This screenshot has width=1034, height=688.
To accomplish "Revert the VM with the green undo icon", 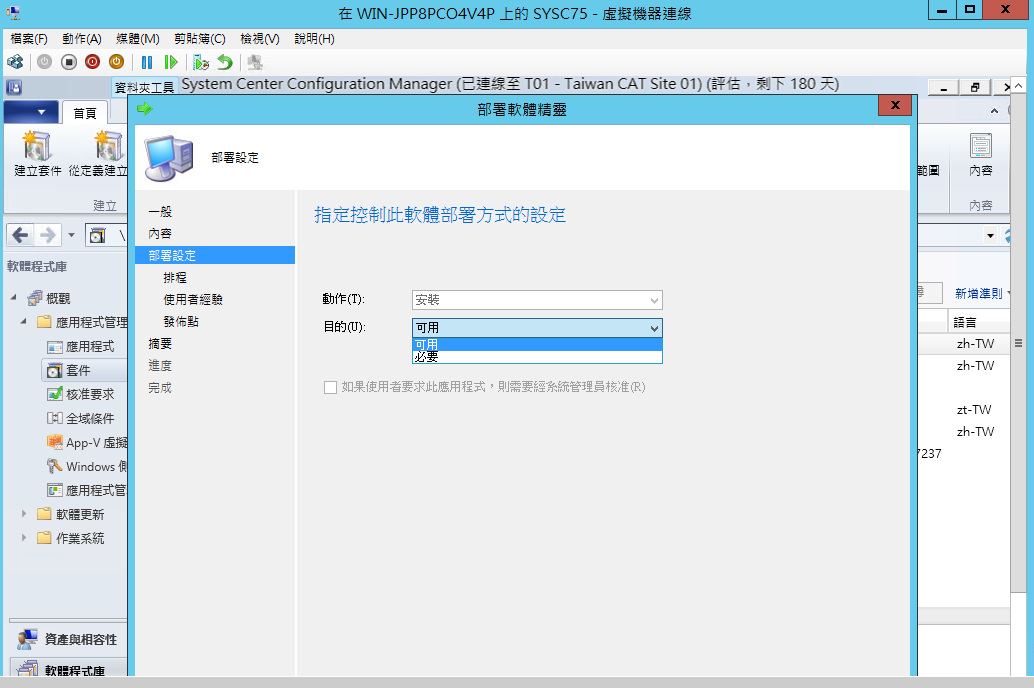I will point(225,62).
